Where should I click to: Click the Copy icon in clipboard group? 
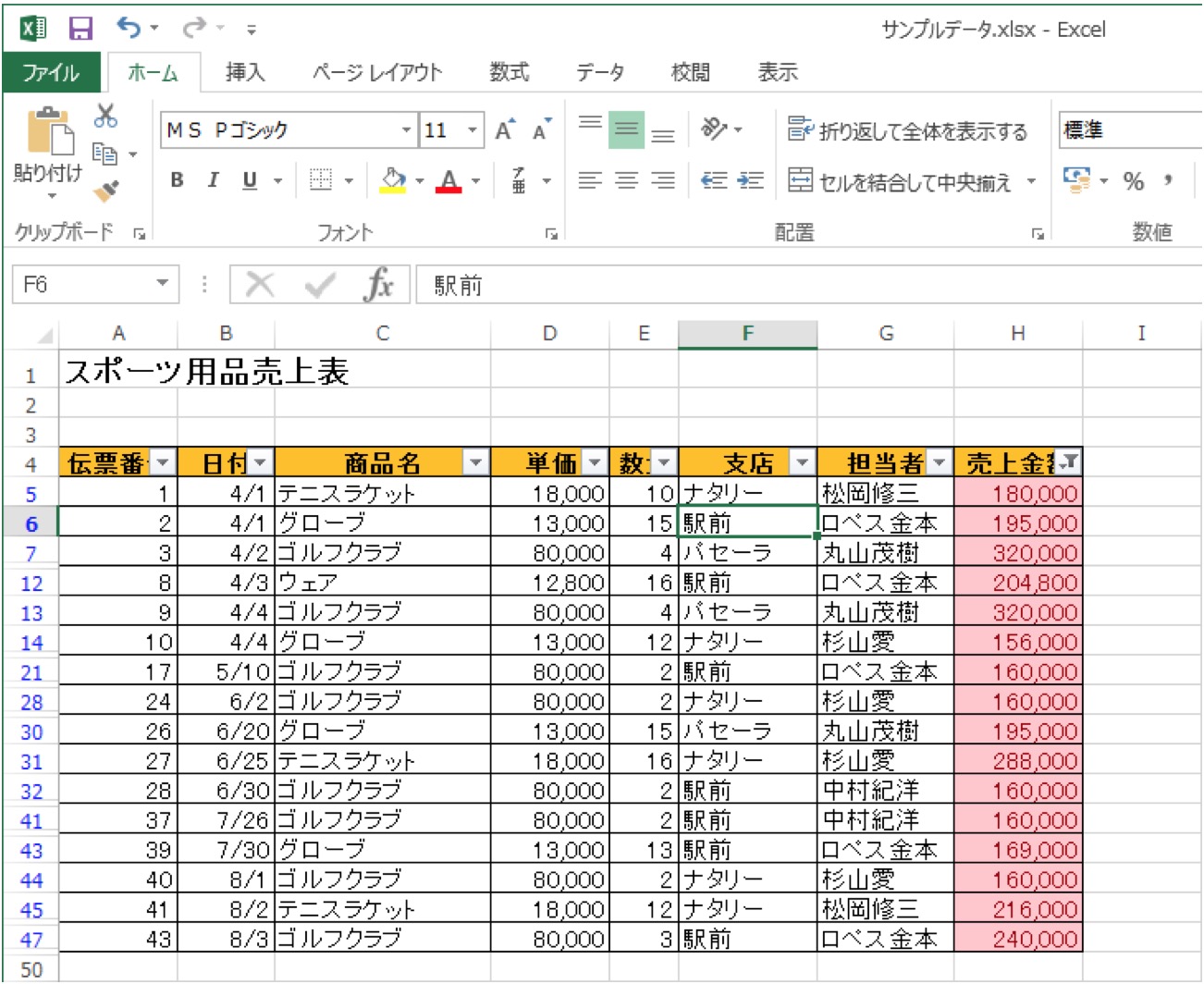[104, 154]
